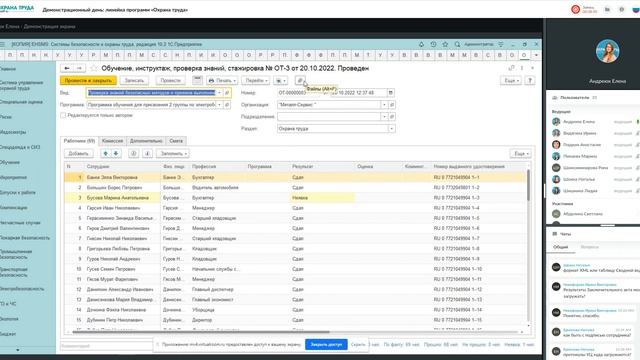Toggle Редактируется только автором checkbox
This screenshot has width=640, height=360.
63,116
